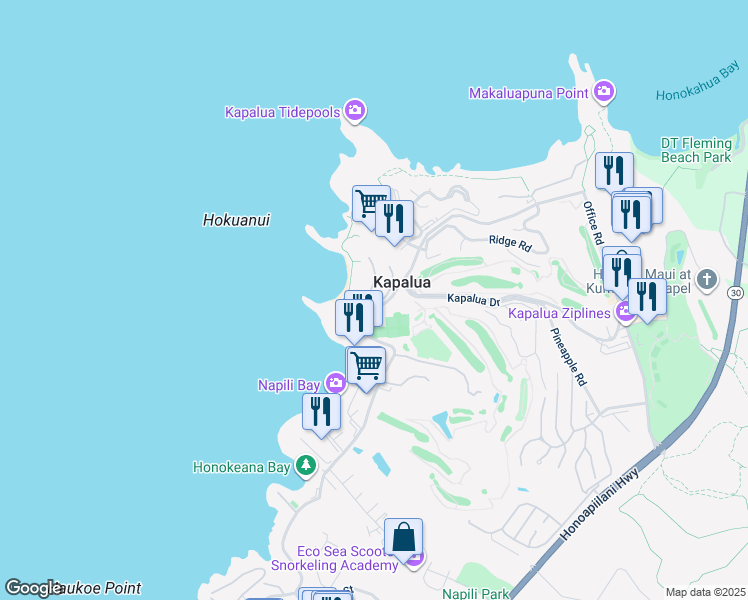Open the Honokeana Bay label
The width and height of the screenshot is (748, 600).
(242, 467)
